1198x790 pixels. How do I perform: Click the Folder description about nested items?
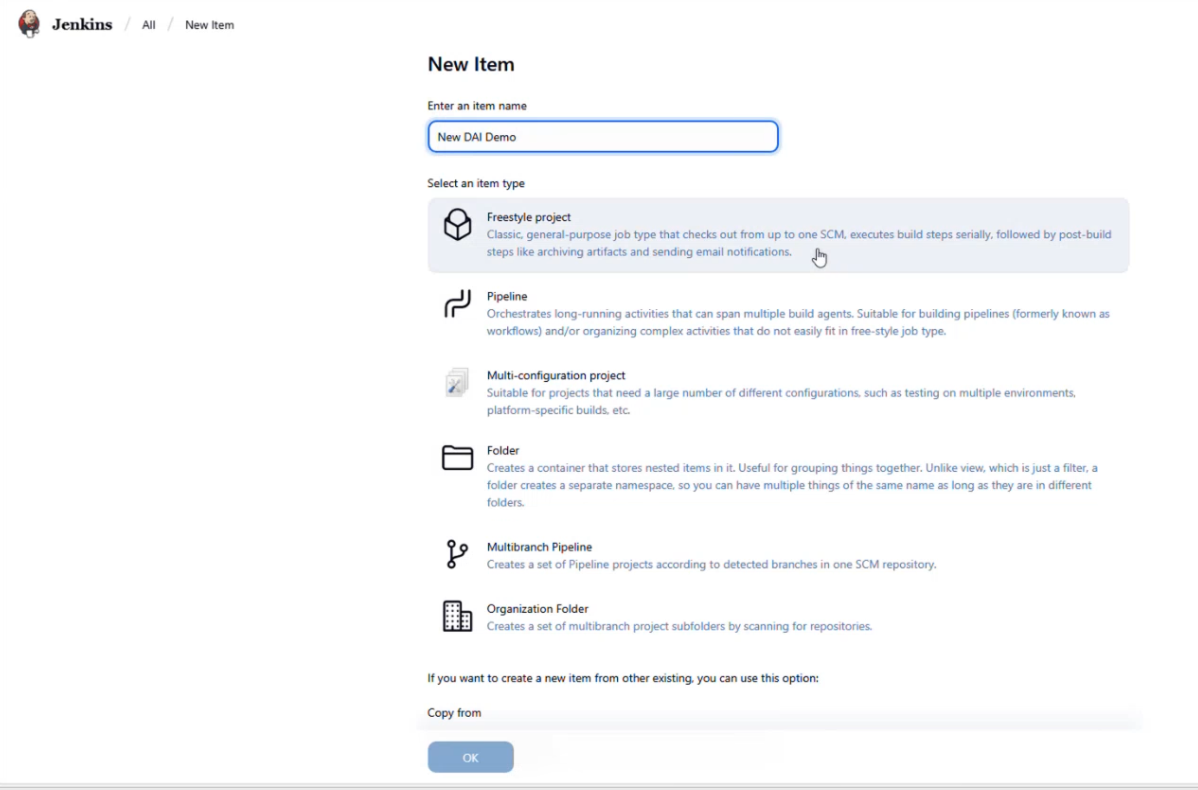coord(792,485)
